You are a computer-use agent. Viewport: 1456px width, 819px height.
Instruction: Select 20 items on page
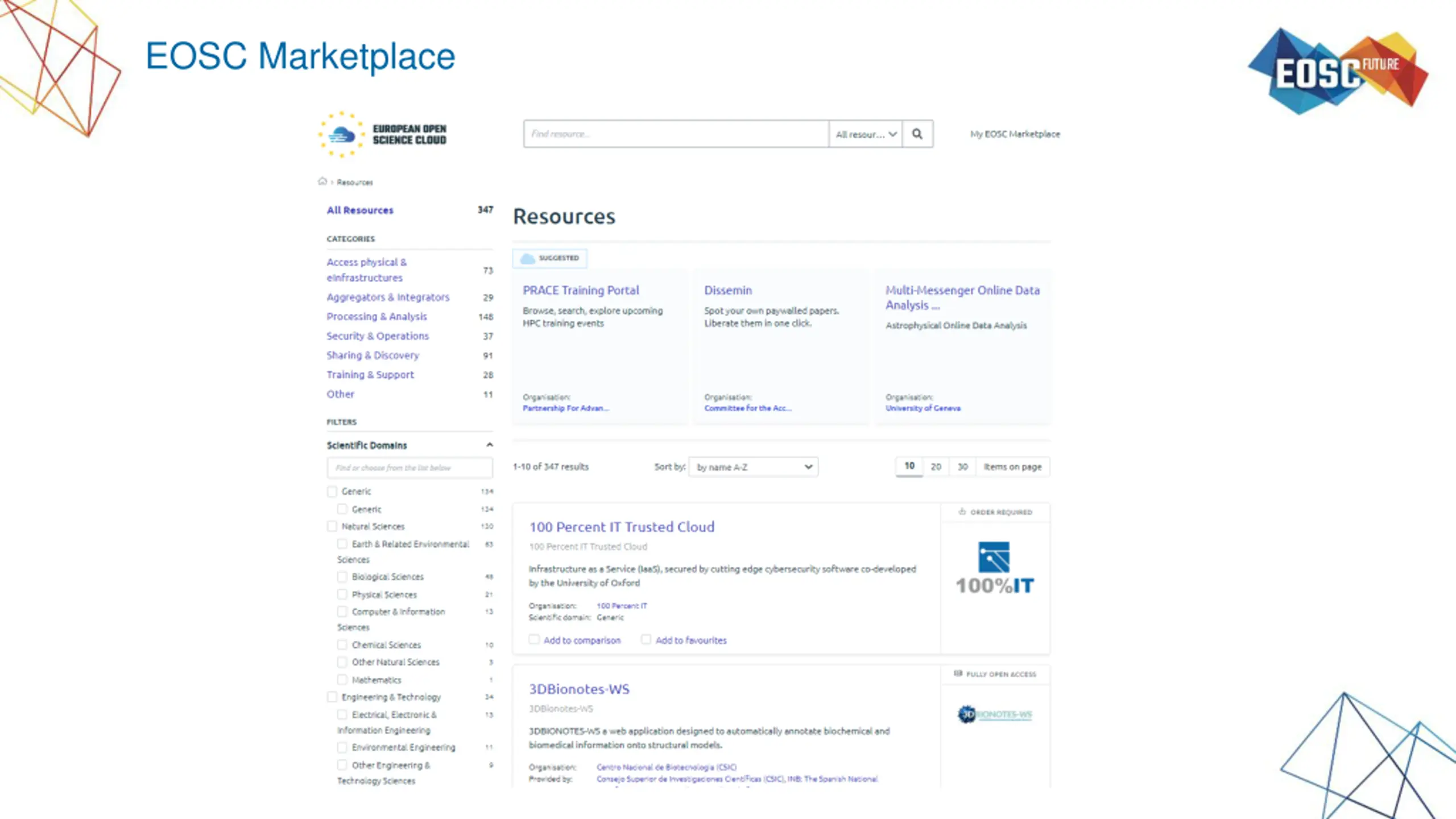click(x=936, y=467)
